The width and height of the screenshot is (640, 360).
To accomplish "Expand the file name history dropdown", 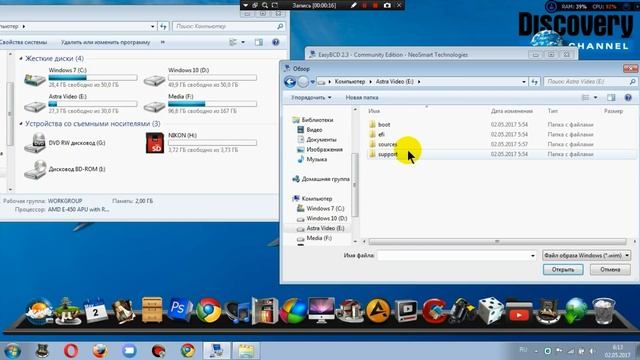I will [x=532, y=256].
